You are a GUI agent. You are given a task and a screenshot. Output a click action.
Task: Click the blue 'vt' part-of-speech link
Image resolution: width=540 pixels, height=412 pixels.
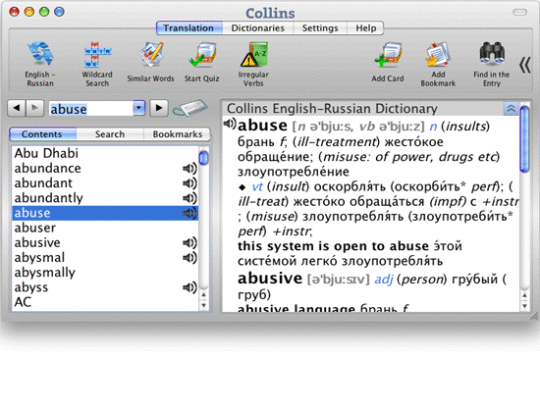[x=257, y=187]
